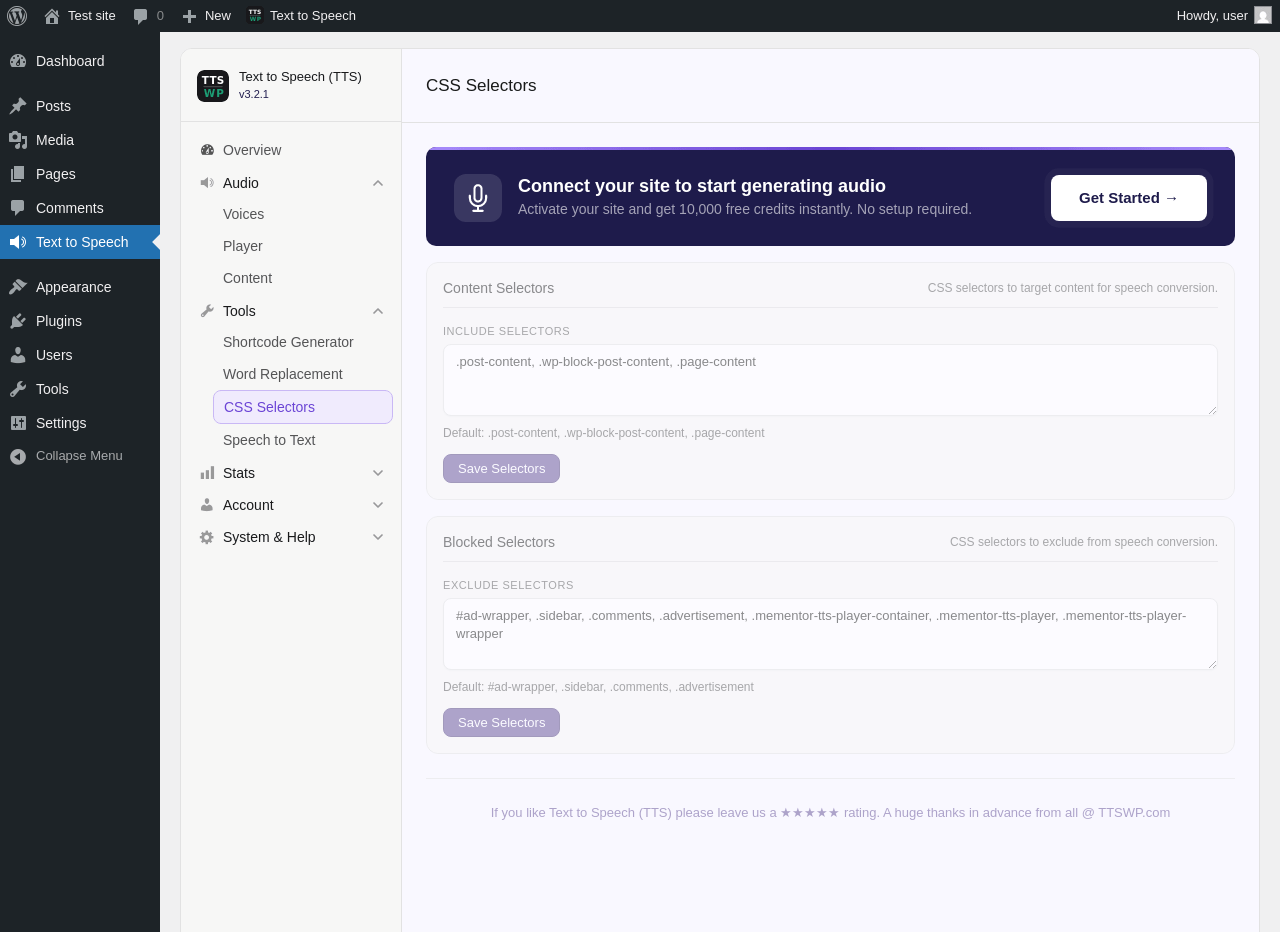
Task: Click the Media icon in admin menu
Action: click(18, 140)
